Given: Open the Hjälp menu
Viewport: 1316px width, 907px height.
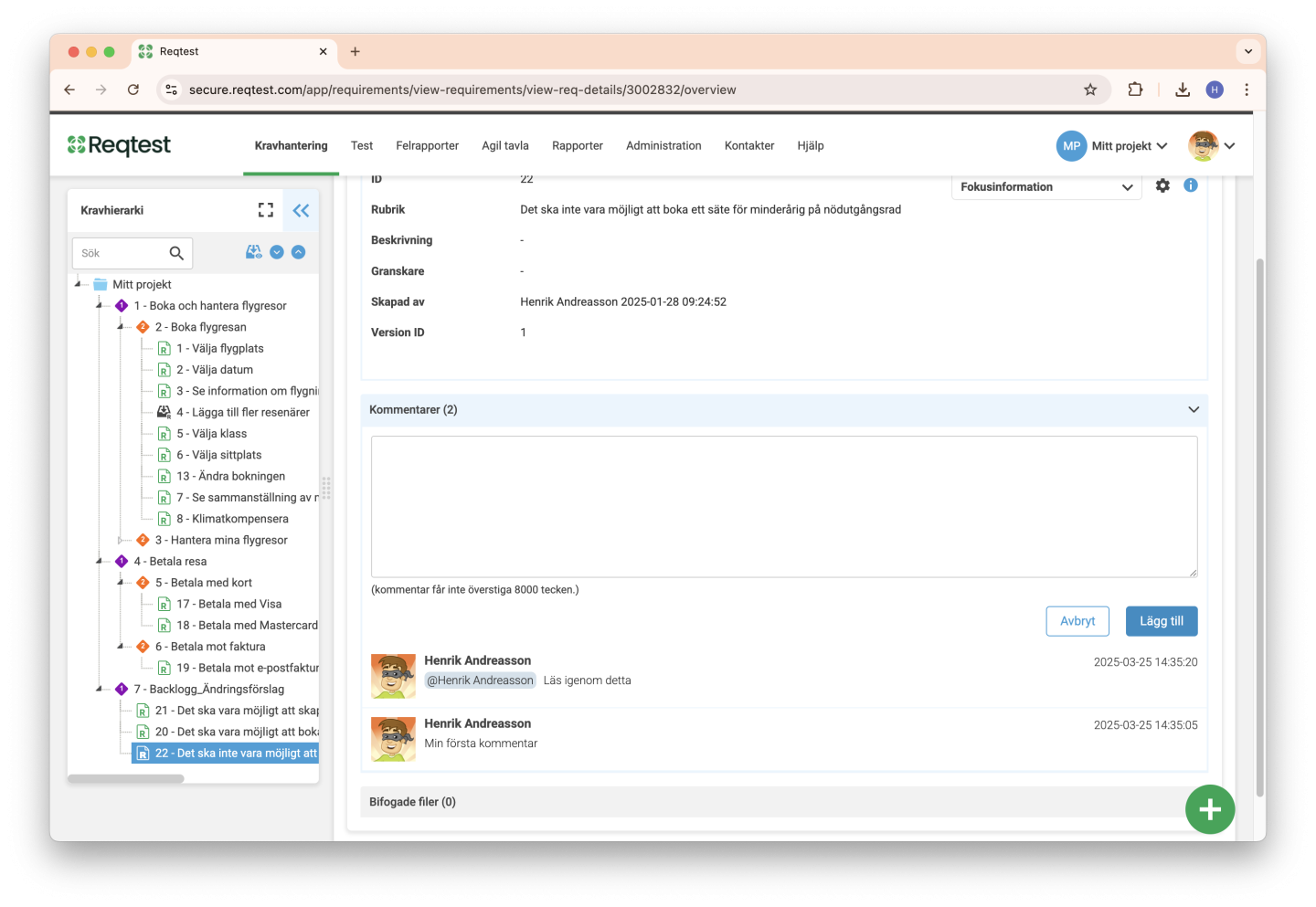Looking at the screenshot, I should pyautogui.click(x=811, y=146).
